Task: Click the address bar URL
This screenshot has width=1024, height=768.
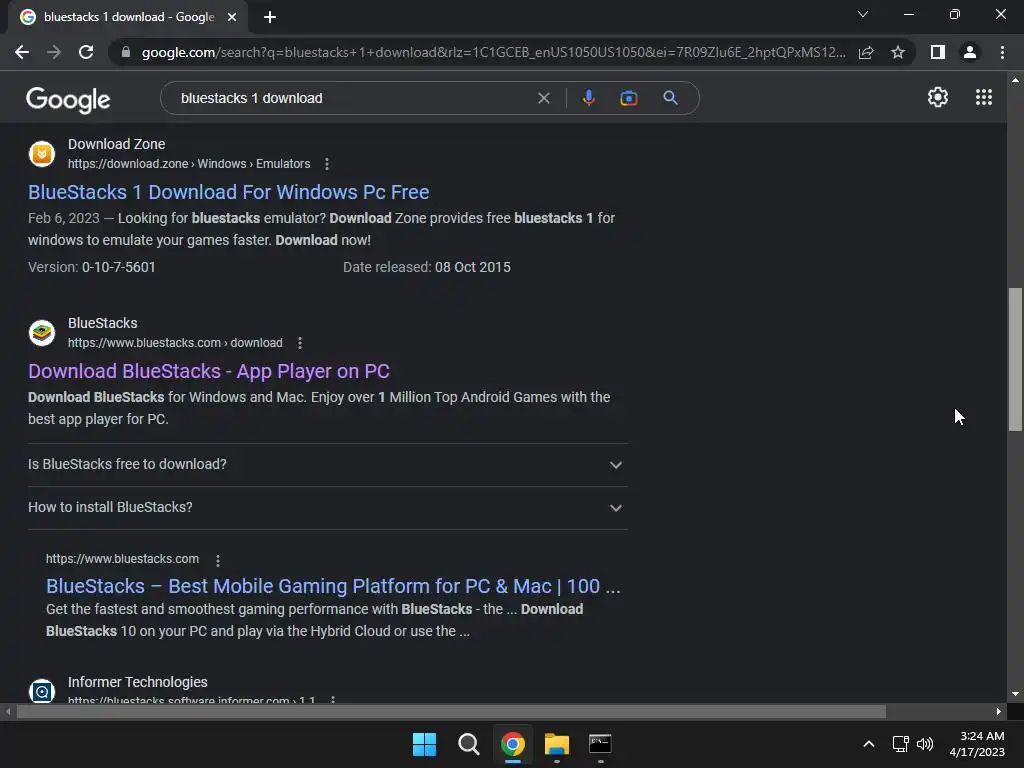Action: [493, 52]
